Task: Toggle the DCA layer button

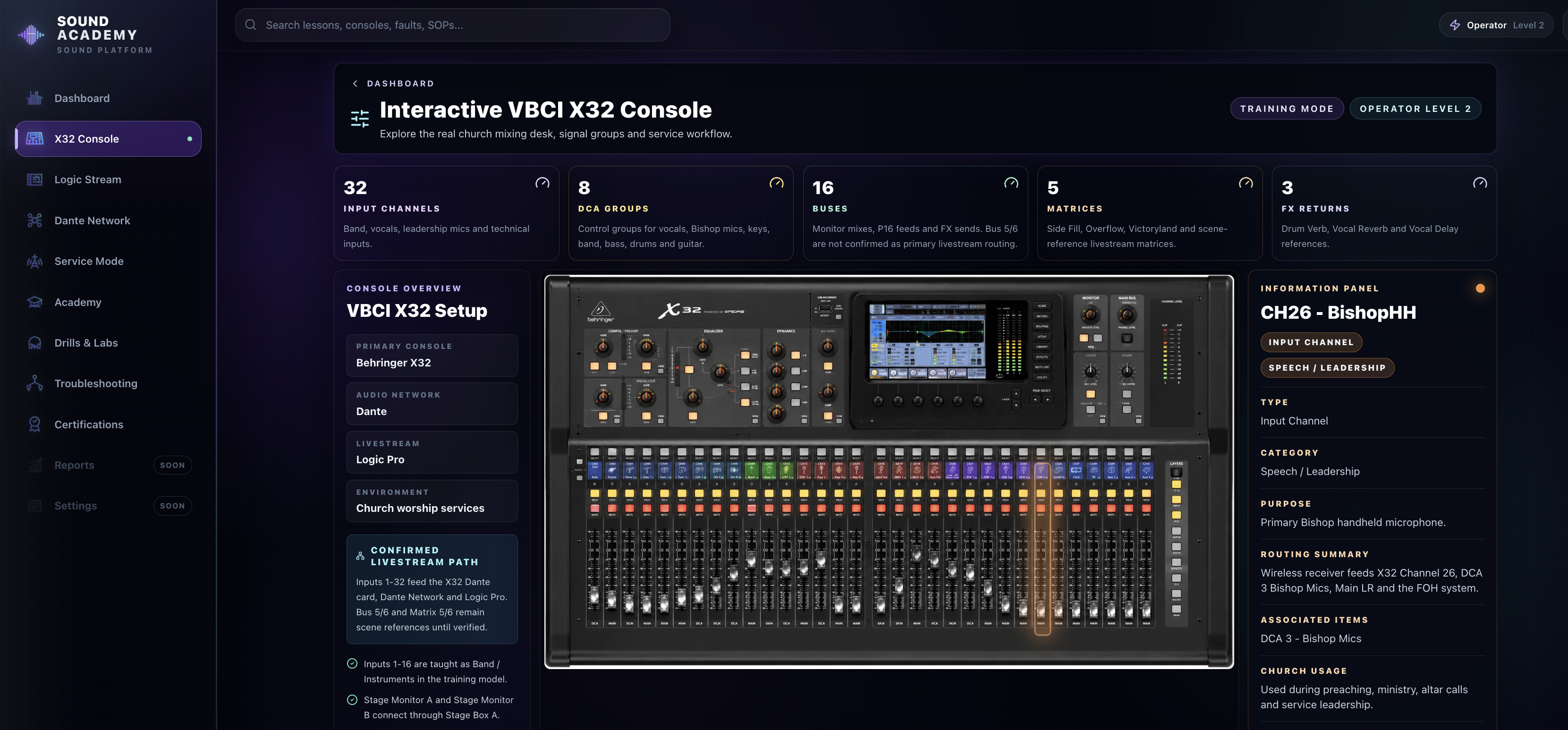Action: point(1177,515)
